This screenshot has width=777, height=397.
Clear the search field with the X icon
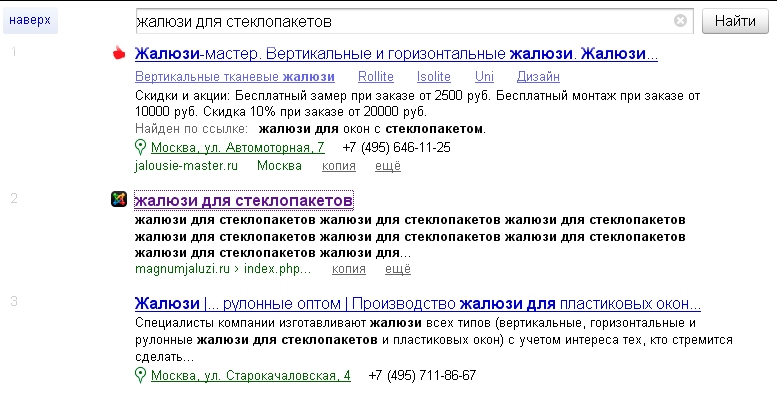[x=680, y=21]
